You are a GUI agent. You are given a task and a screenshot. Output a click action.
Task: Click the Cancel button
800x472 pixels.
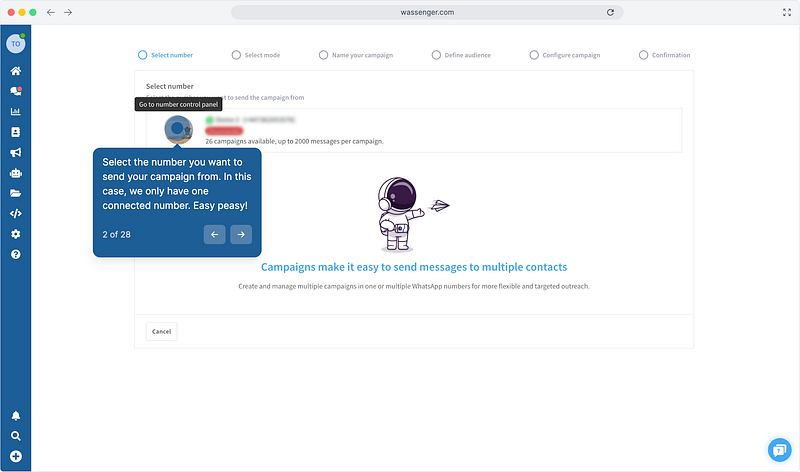pos(161,331)
